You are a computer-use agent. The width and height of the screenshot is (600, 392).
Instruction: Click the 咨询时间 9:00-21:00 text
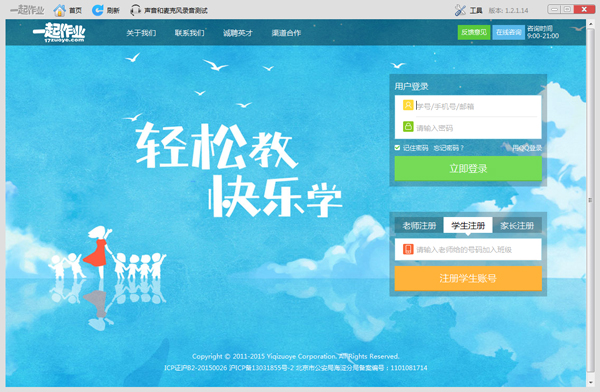point(543,32)
